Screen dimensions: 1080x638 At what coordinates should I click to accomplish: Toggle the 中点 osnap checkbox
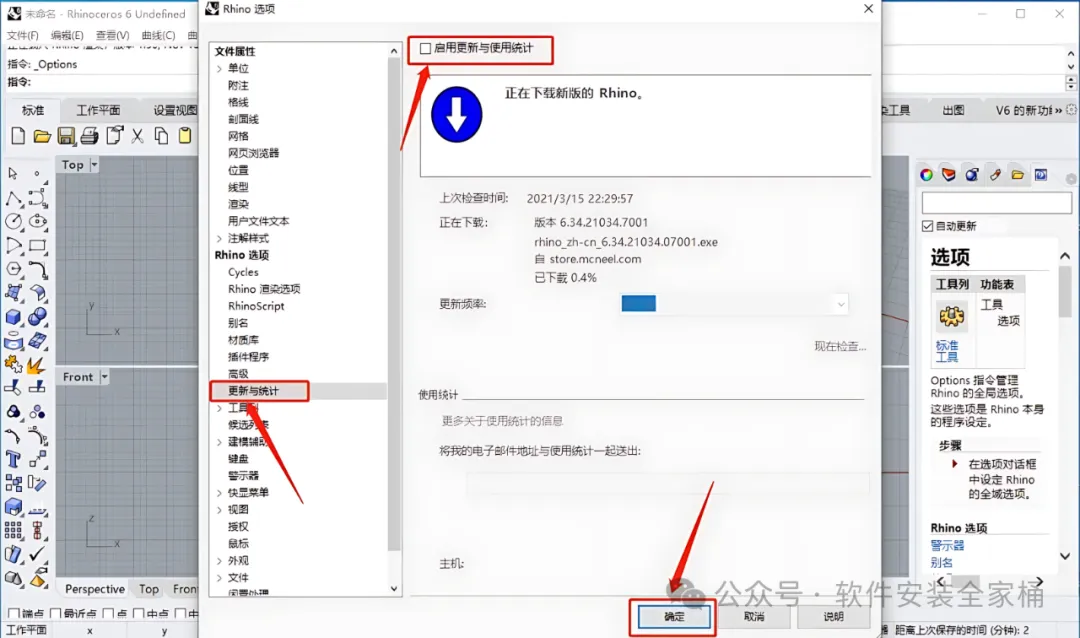(x=138, y=613)
